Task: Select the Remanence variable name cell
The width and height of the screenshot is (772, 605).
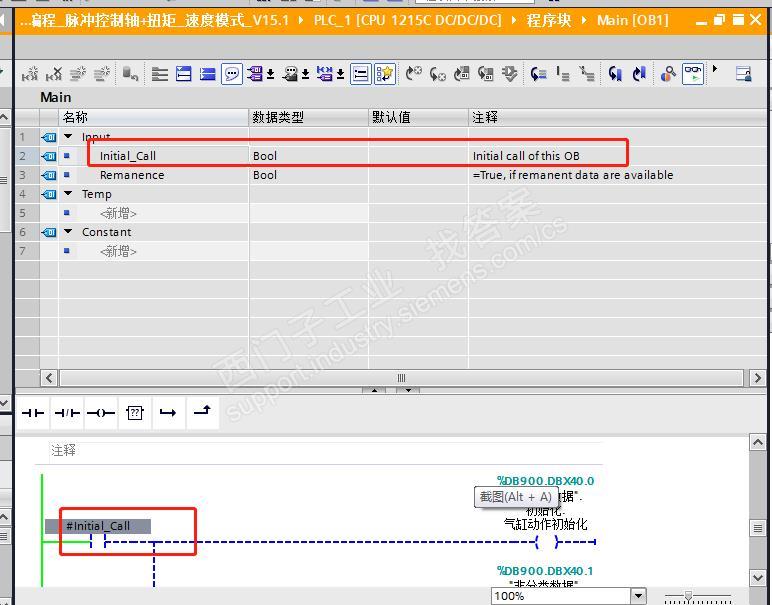Action: pos(154,175)
